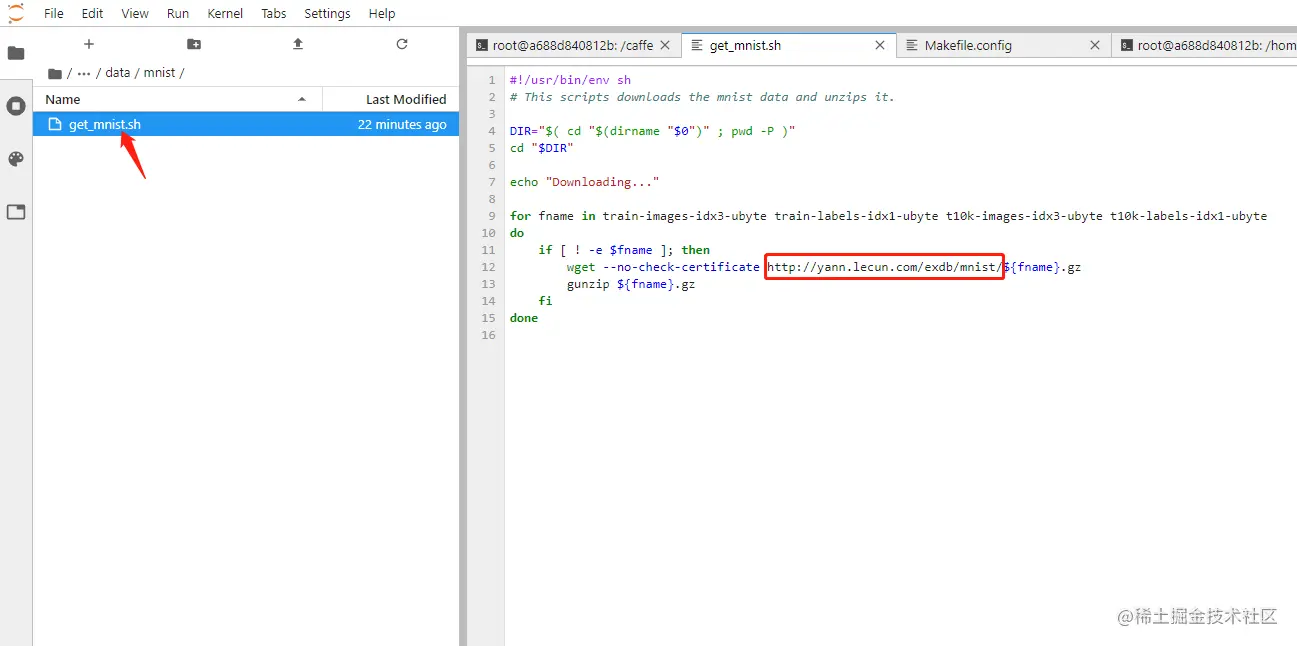Viewport: 1297px width, 646px height.
Task: Open the Running Terminals and Kernels sidebar
Action: coord(16,106)
